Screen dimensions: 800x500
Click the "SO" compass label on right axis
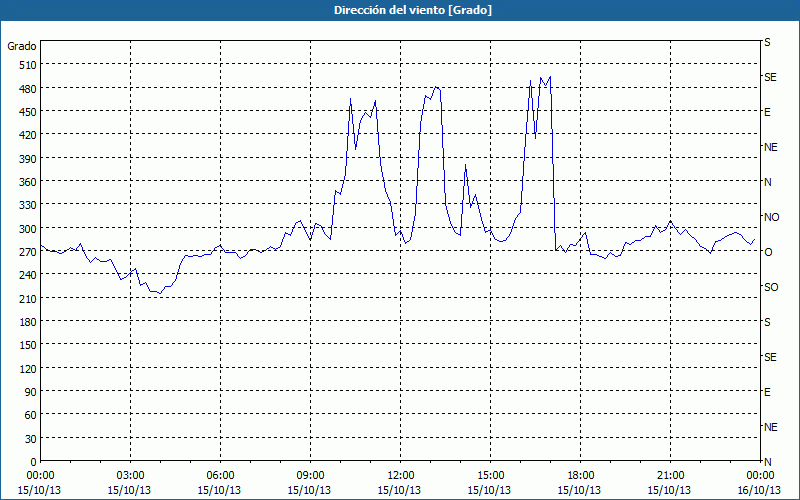pyautogui.click(x=771, y=287)
